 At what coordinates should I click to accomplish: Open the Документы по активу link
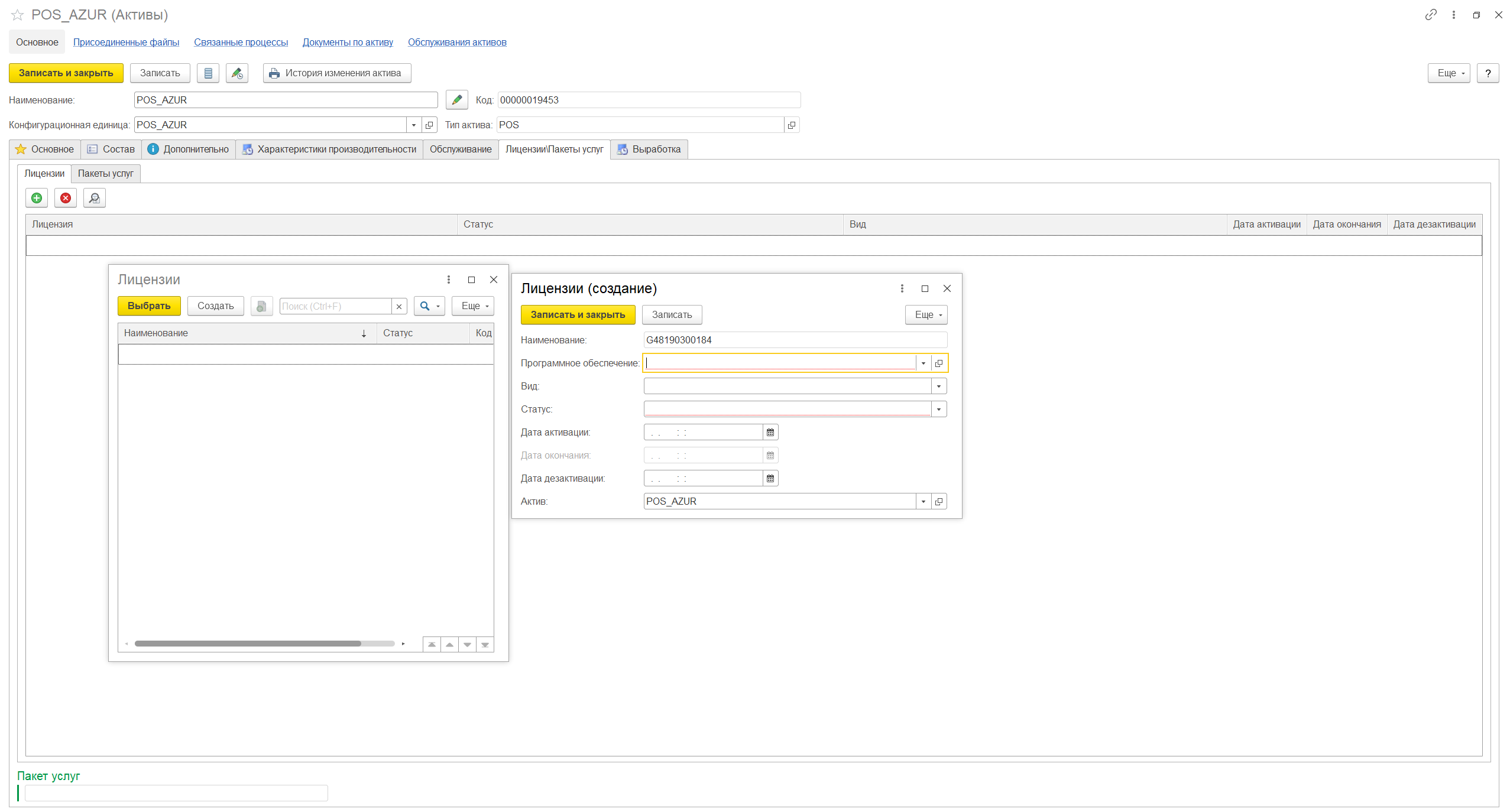(x=348, y=43)
